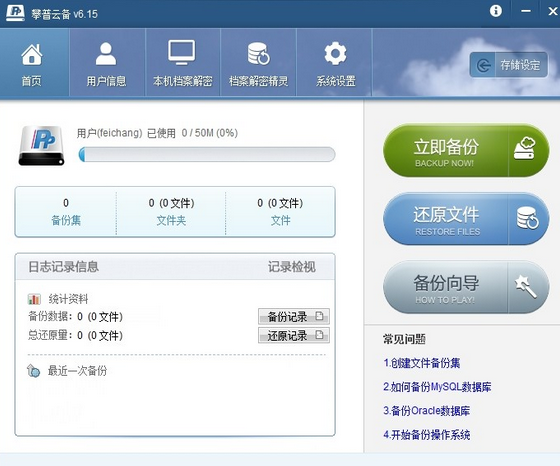Click the 总还原量 statistics line
The height and width of the screenshot is (466, 560).
coord(75,335)
